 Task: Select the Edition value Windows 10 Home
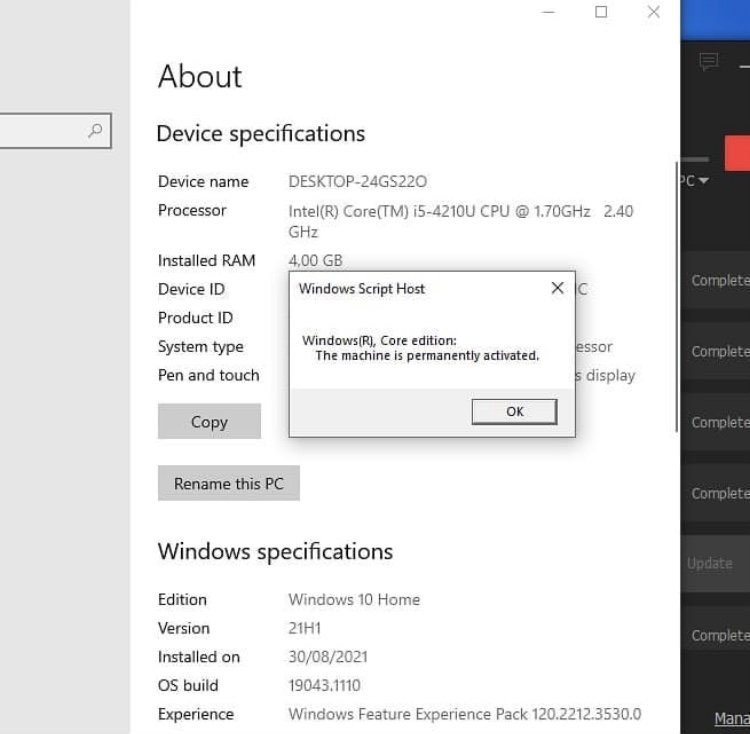(x=354, y=600)
